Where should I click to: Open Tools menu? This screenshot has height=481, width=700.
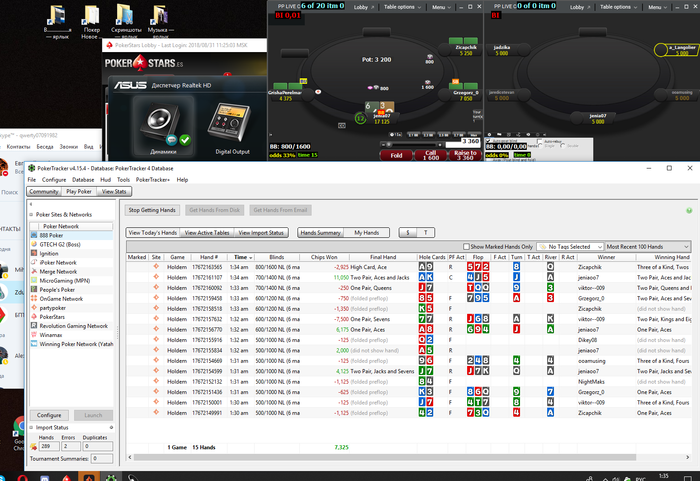(123, 180)
